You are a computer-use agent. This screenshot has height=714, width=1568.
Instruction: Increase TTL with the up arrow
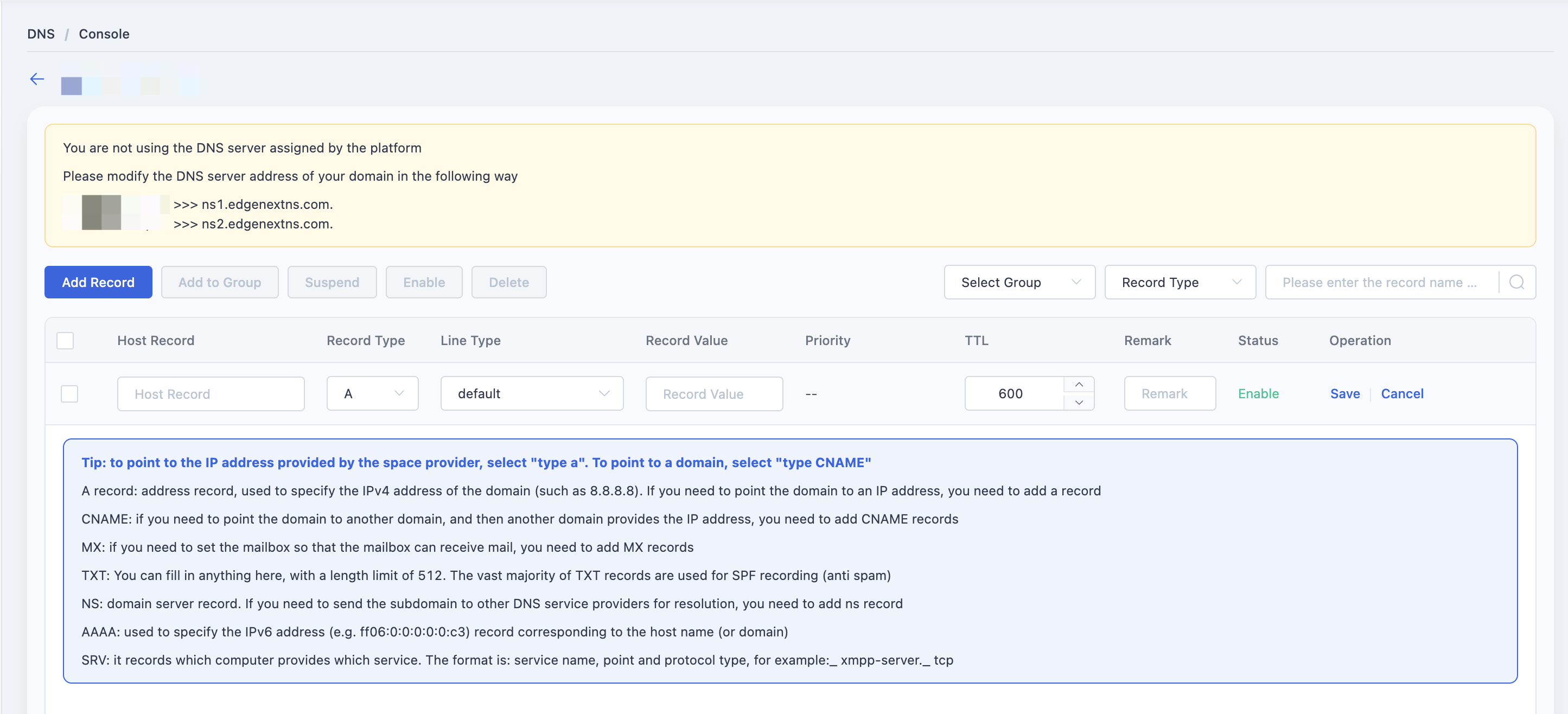click(1079, 385)
